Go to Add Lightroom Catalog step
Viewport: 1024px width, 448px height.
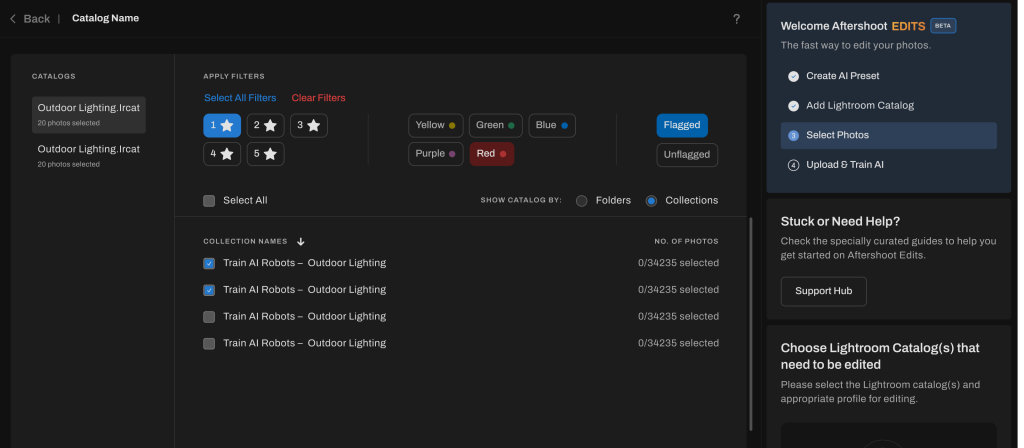(860, 105)
